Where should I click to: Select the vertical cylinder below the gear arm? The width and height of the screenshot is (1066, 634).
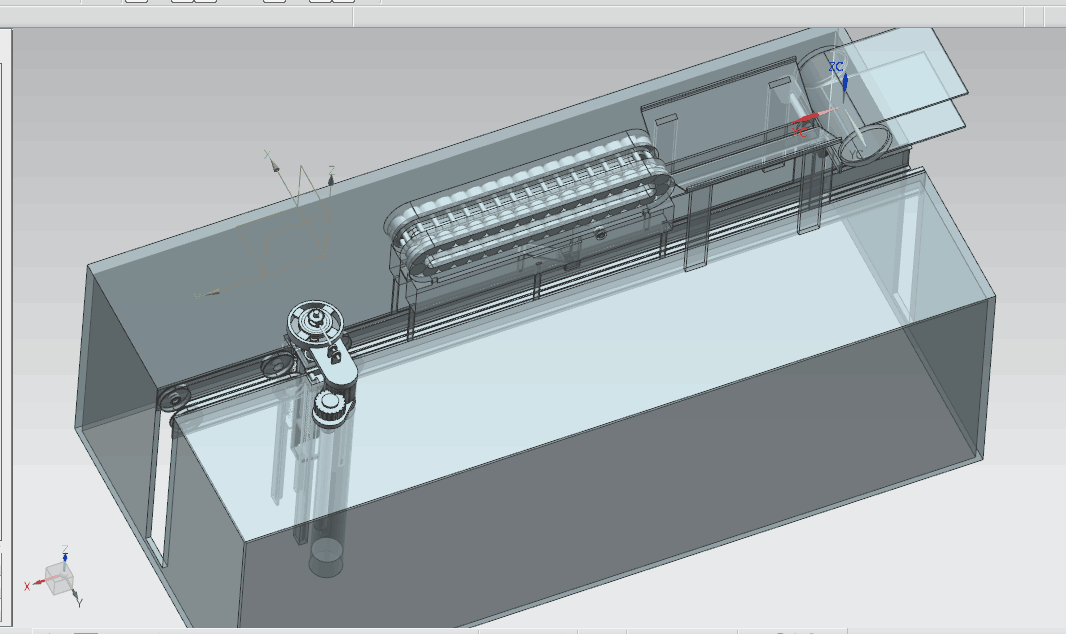(327, 503)
